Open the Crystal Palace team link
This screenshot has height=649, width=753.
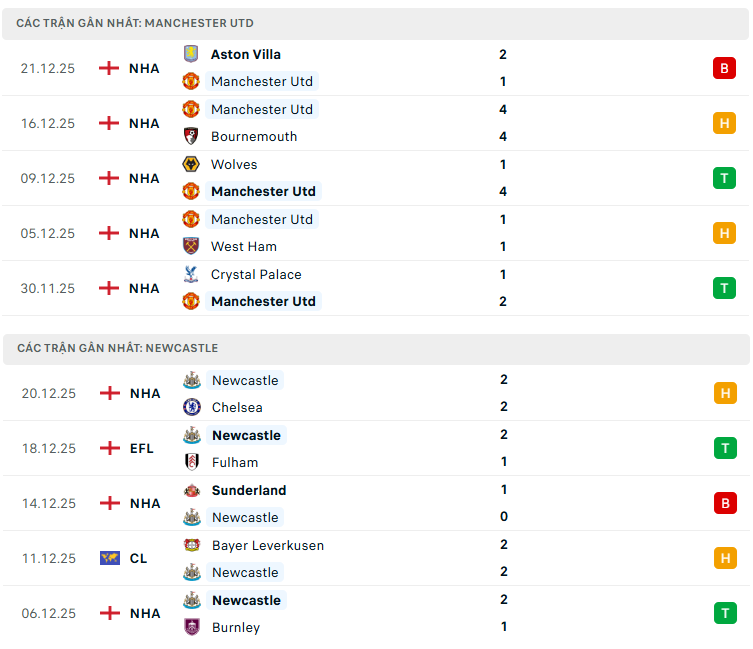[x=256, y=274]
